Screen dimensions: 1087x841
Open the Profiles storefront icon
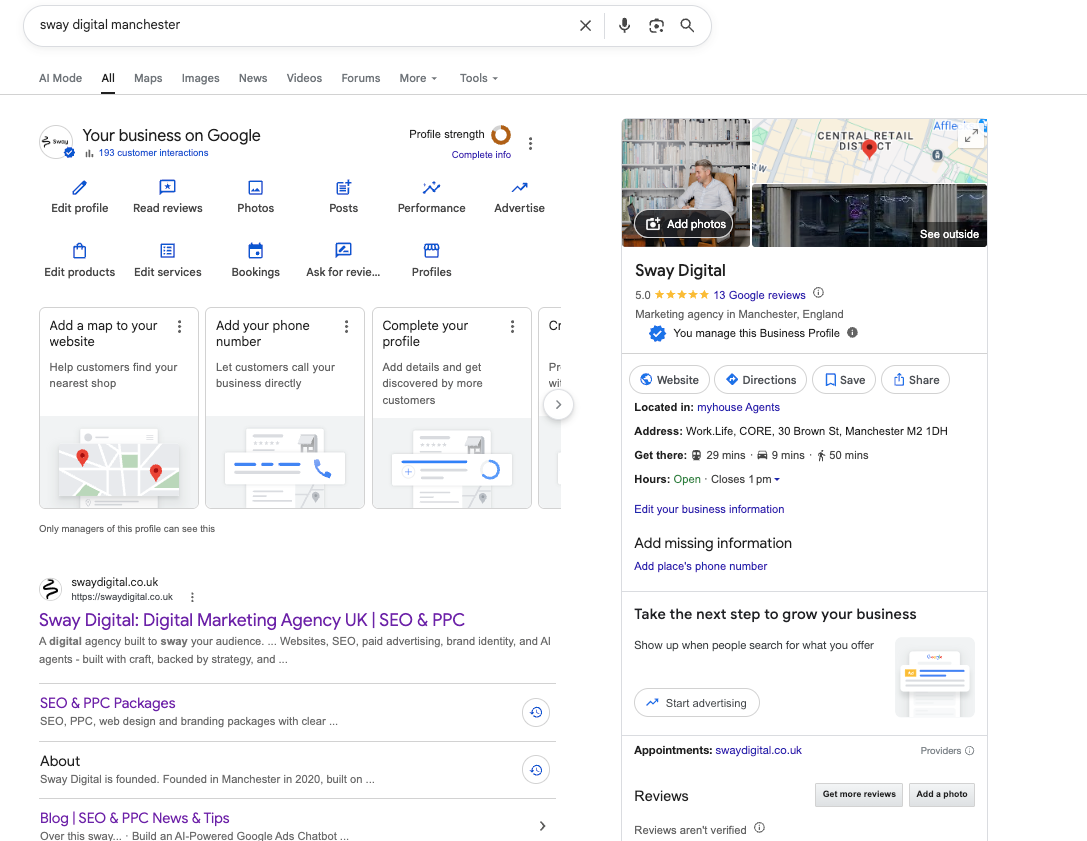[x=431, y=250]
